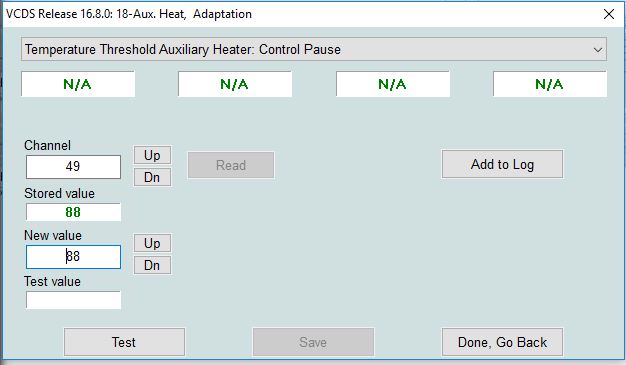Screen dimensions: 626x365
Task: Click the empty Test value field
Action: tap(73, 300)
